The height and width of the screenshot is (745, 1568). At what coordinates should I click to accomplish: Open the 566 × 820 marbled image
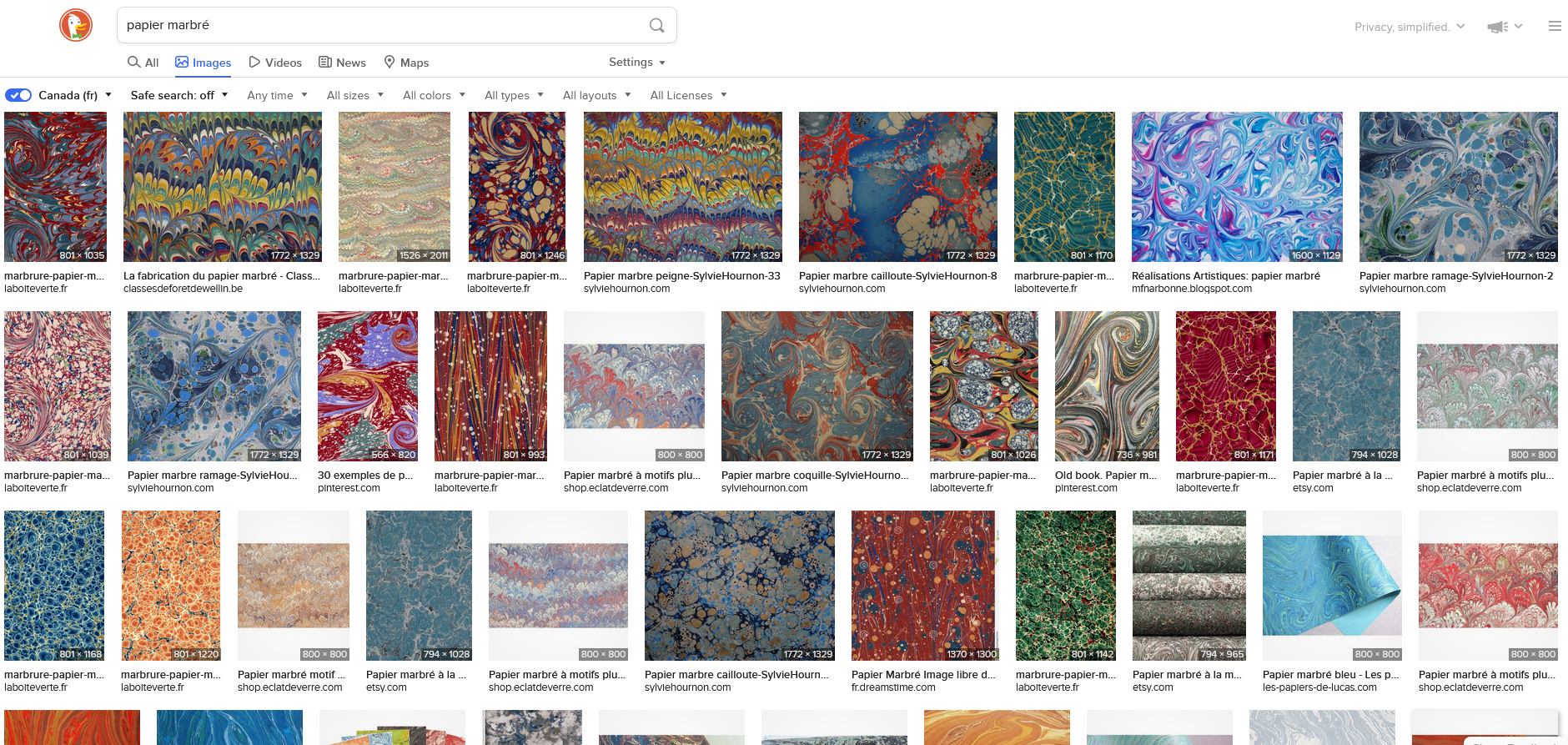coord(368,386)
